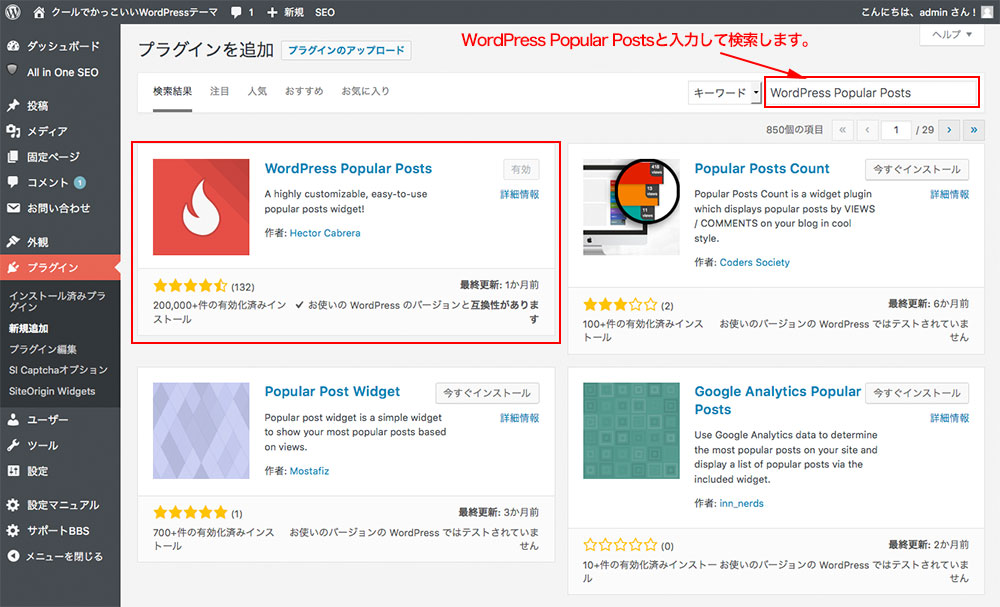Open 詳細情報 for Popular Posts Count
This screenshot has width=1000, height=607.
tap(950, 194)
